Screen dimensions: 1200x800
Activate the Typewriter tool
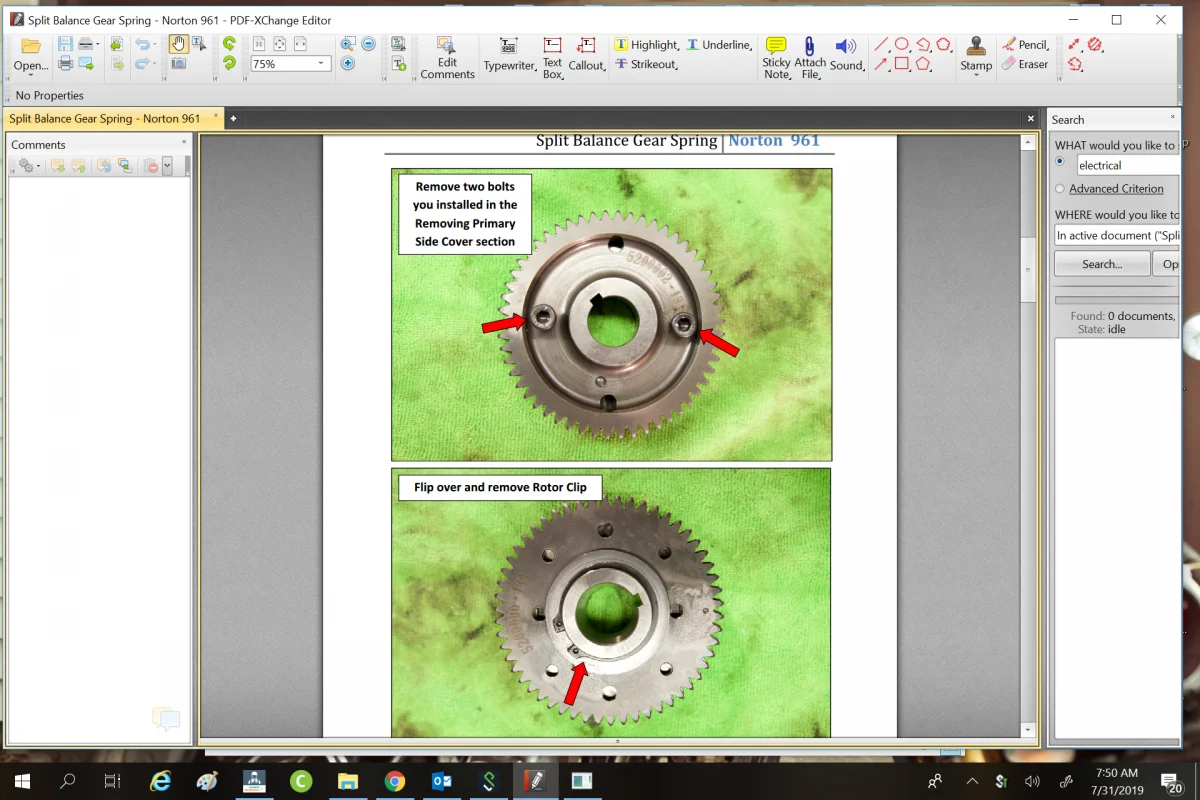[x=509, y=56]
